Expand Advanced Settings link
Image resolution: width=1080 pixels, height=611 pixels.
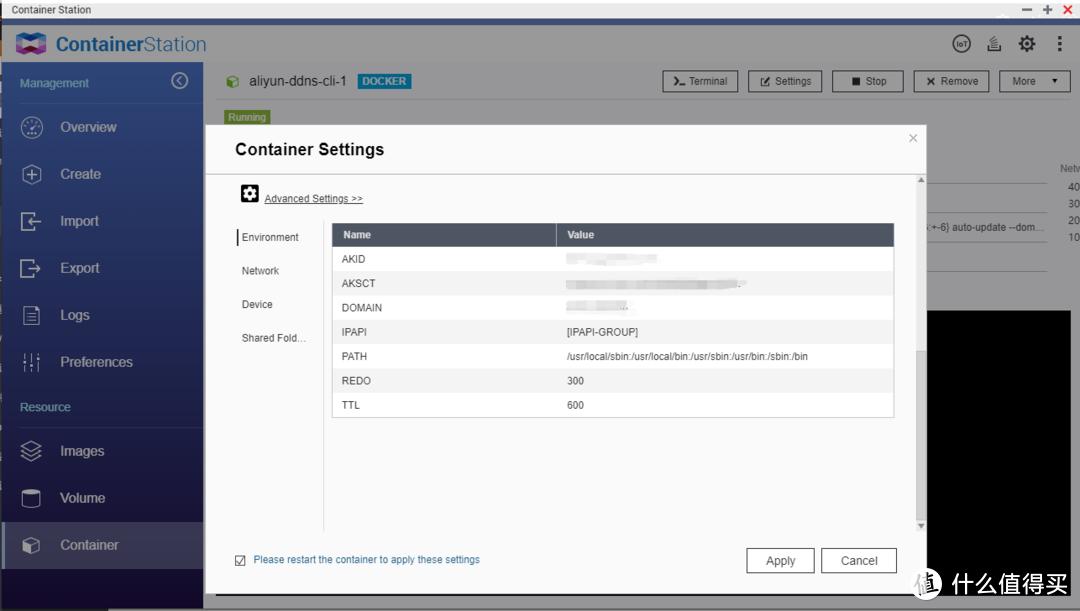coord(313,199)
